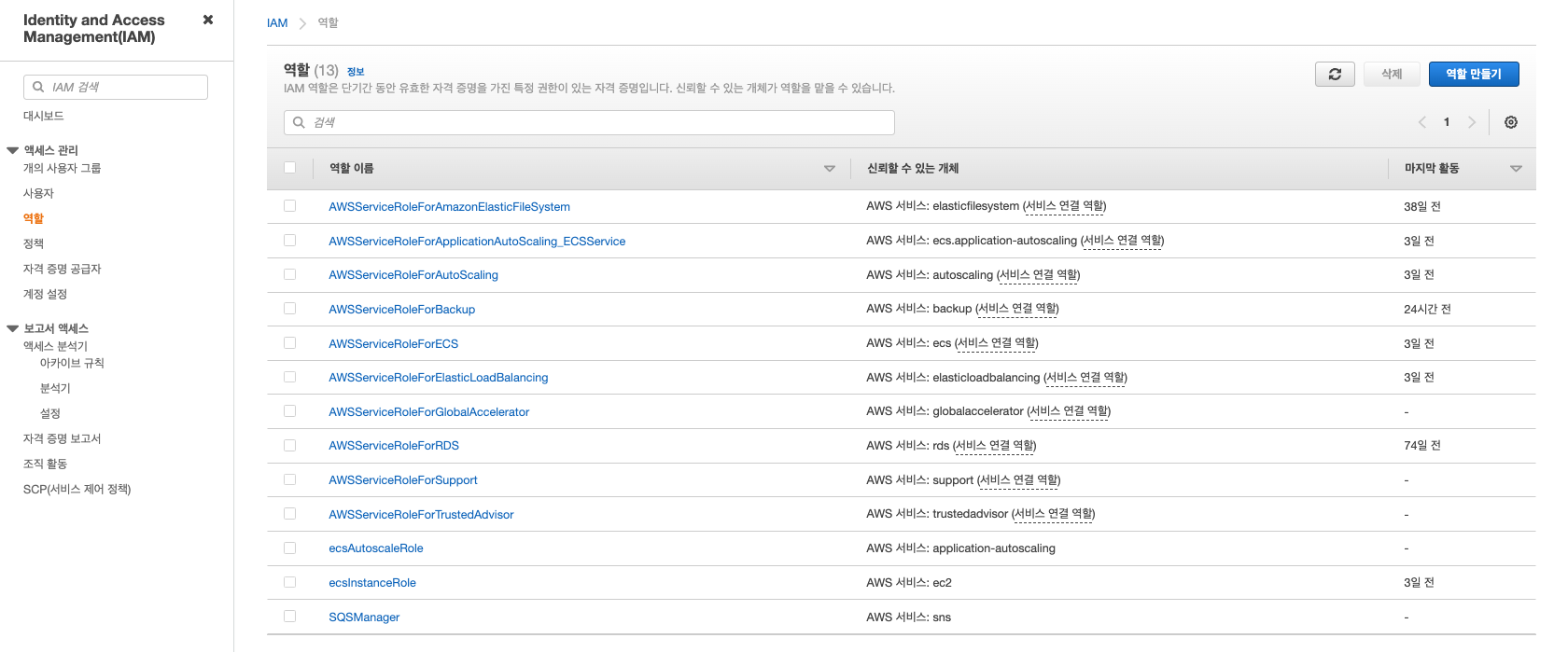
Task: Open table settings gear icon
Action: point(1511,122)
